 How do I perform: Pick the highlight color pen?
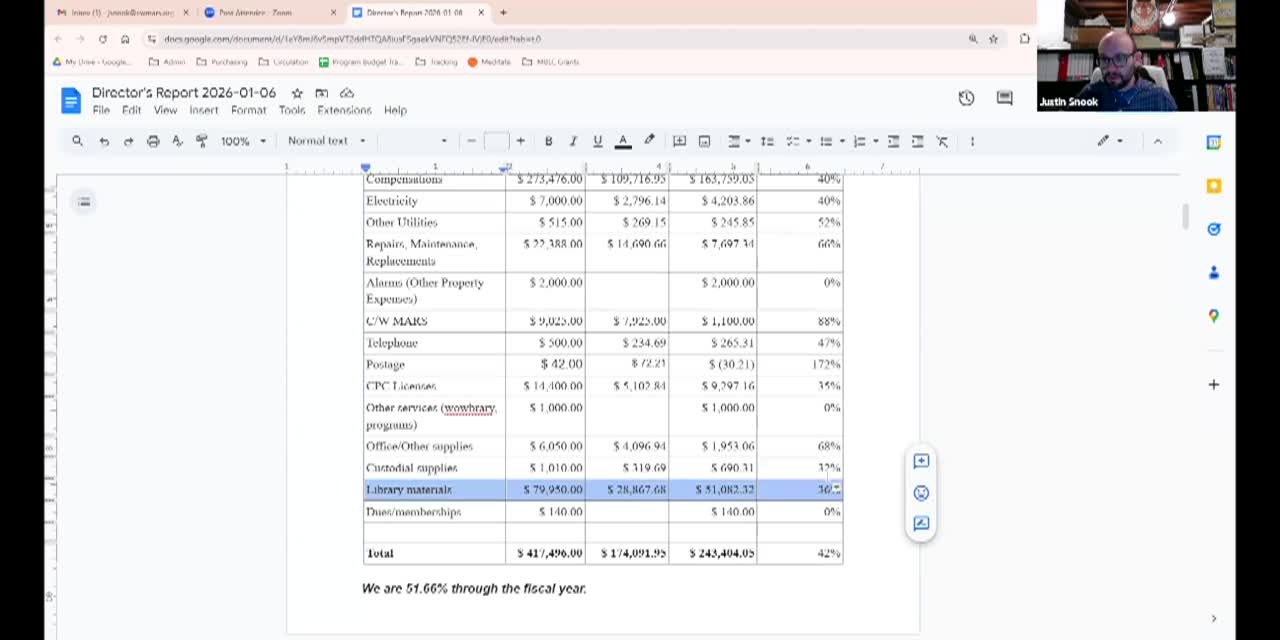tap(649, 141)
